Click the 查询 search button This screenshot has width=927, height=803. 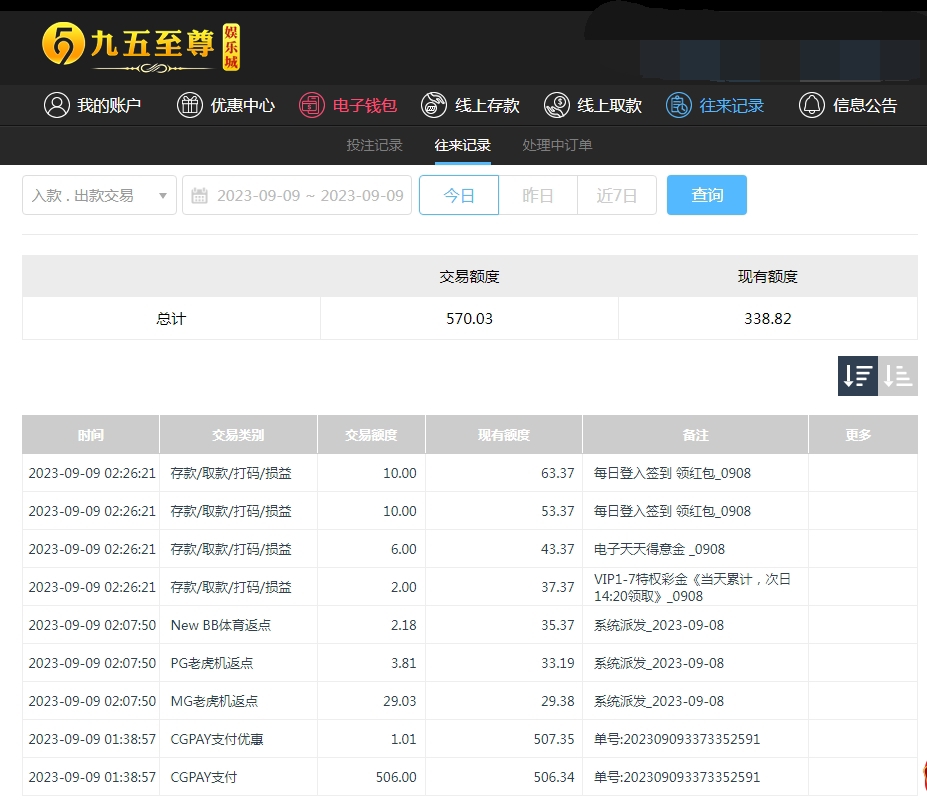coord(706,195)
